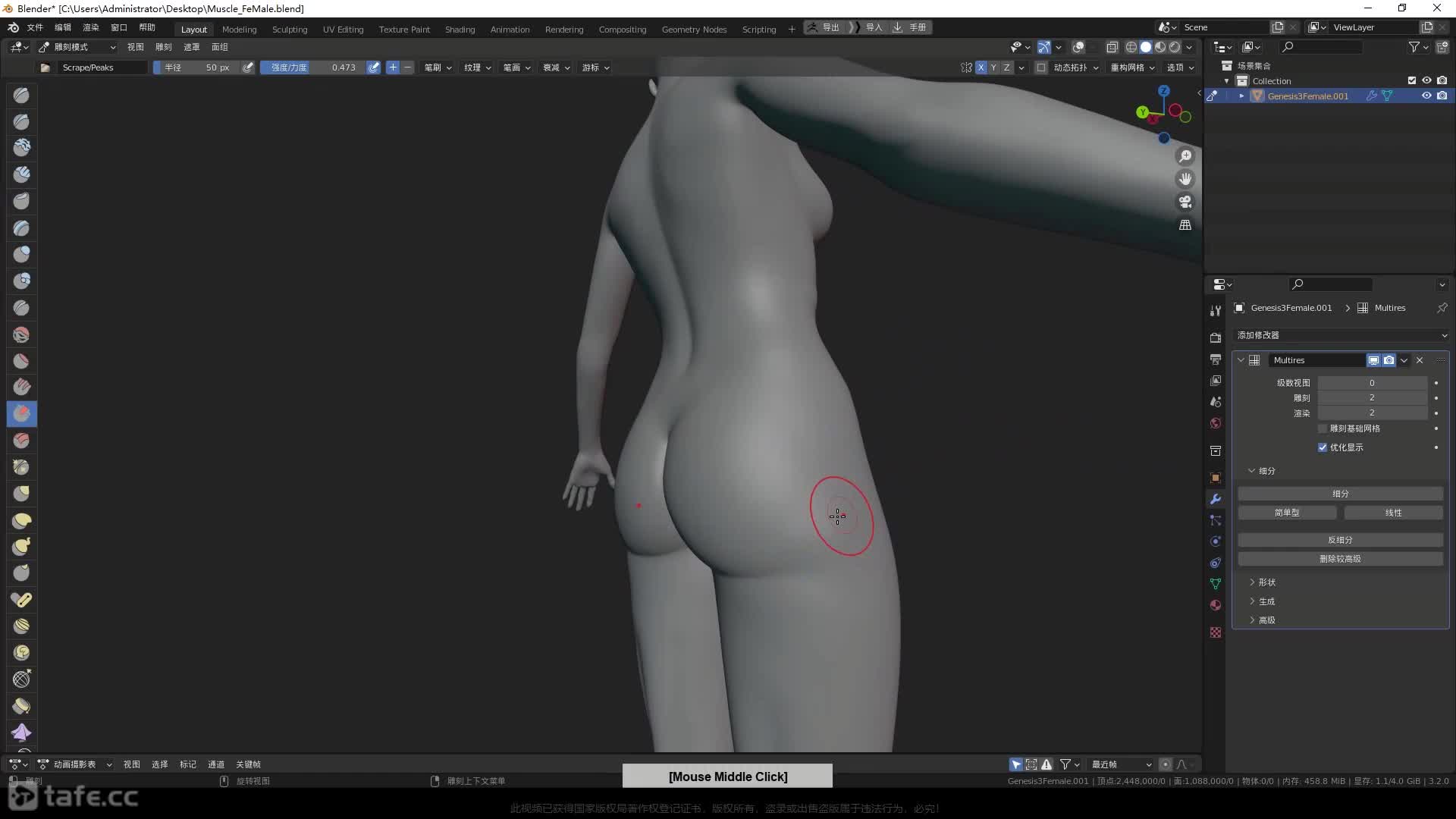The width and height of the screenshot is (1456, 819).
Task: Enable the dynamic topology checkbox
Action: [1041, 67]
